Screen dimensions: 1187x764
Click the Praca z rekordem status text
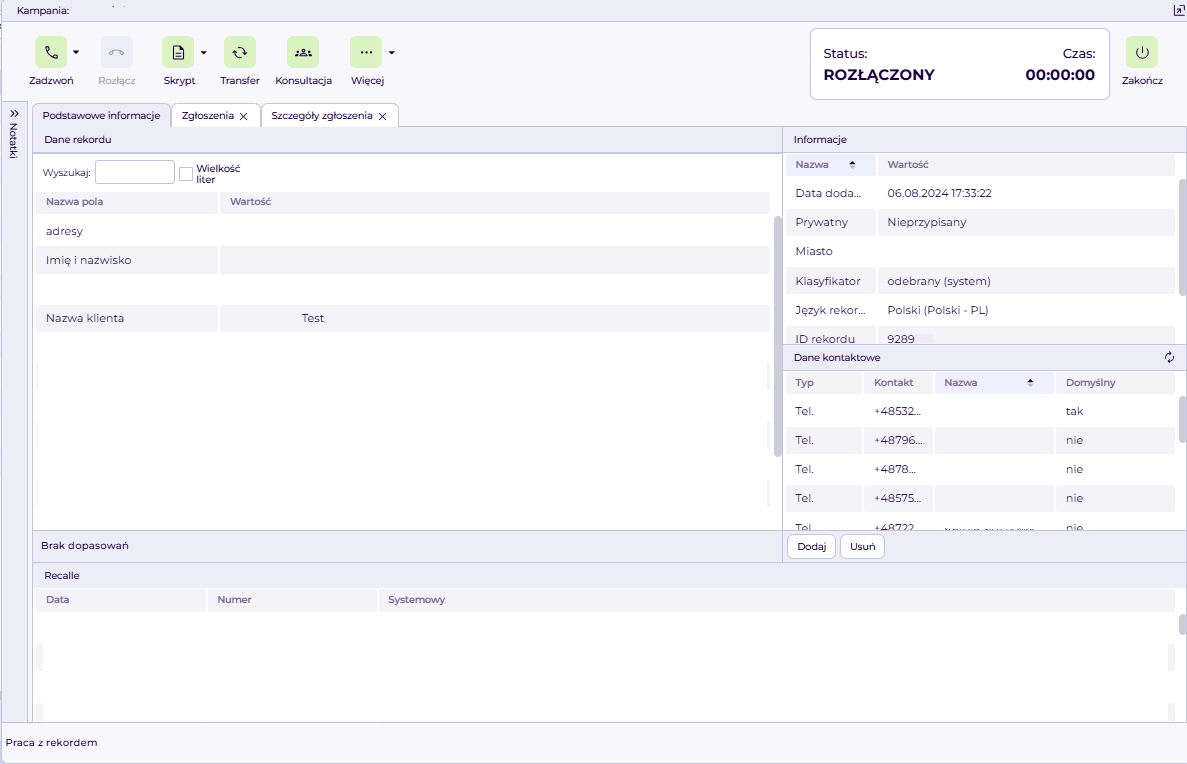pos(51,743)
